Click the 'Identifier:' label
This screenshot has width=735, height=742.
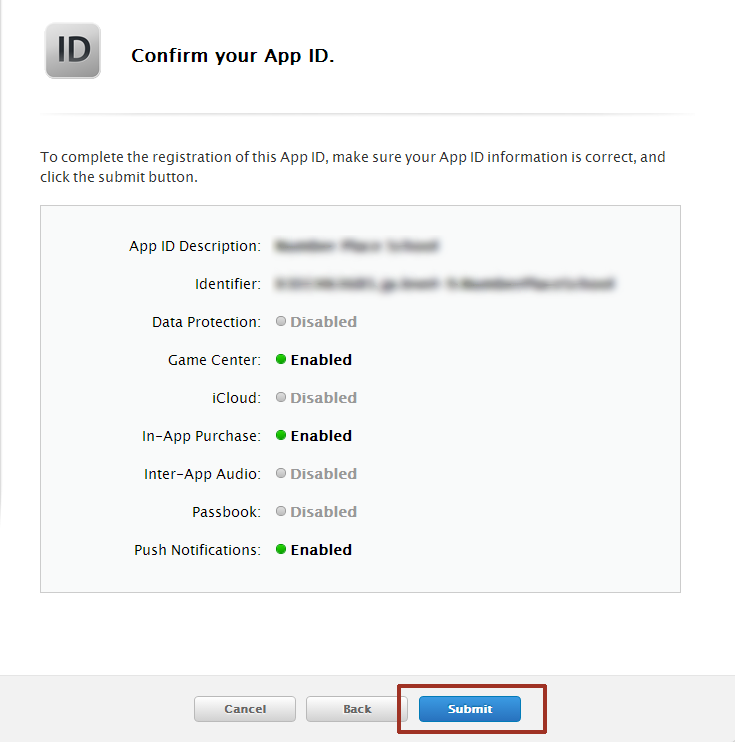[x=228, y=284]
